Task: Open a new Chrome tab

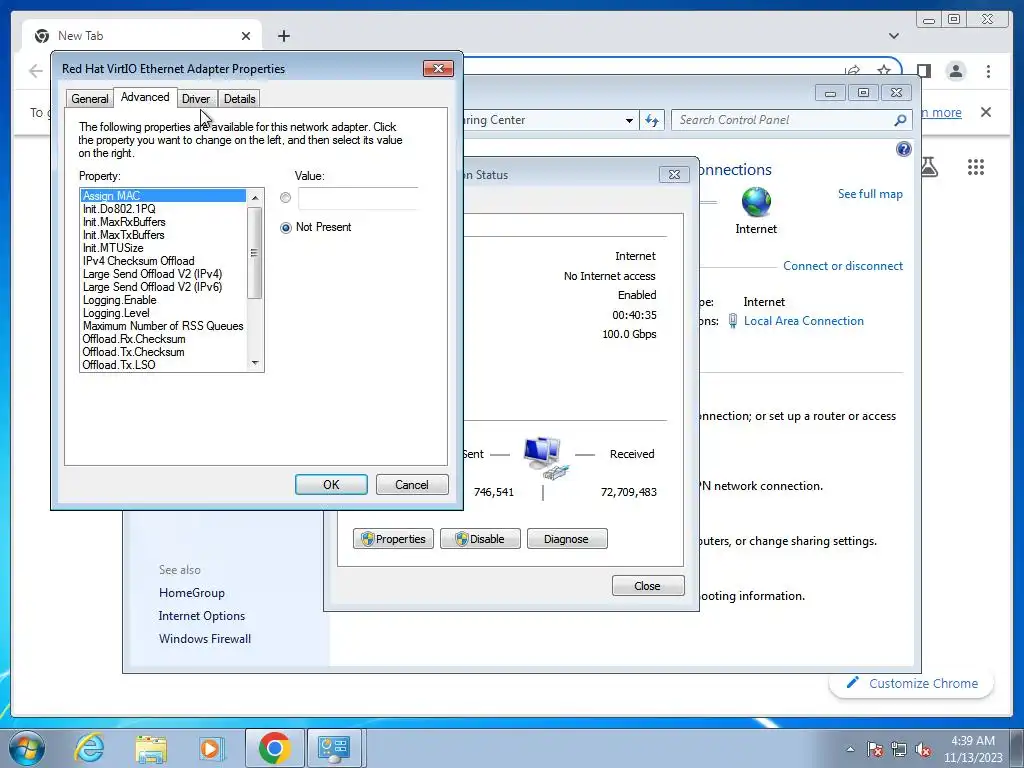Action: [x=283, y=36]
